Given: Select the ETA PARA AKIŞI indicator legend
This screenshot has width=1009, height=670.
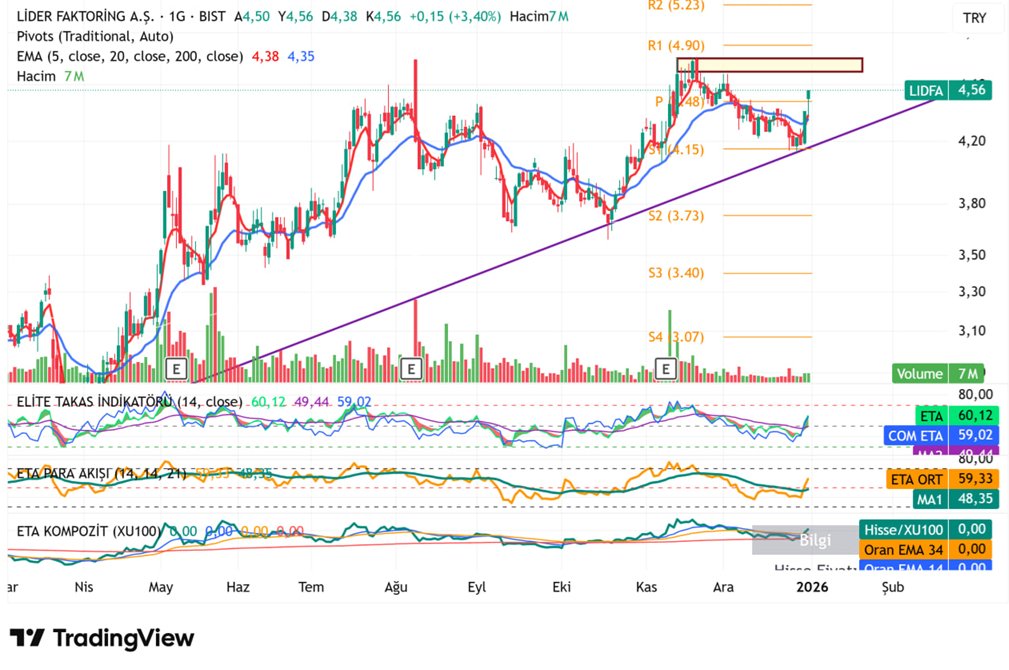Looking at the screenshot, I should [x=101, y=474].
